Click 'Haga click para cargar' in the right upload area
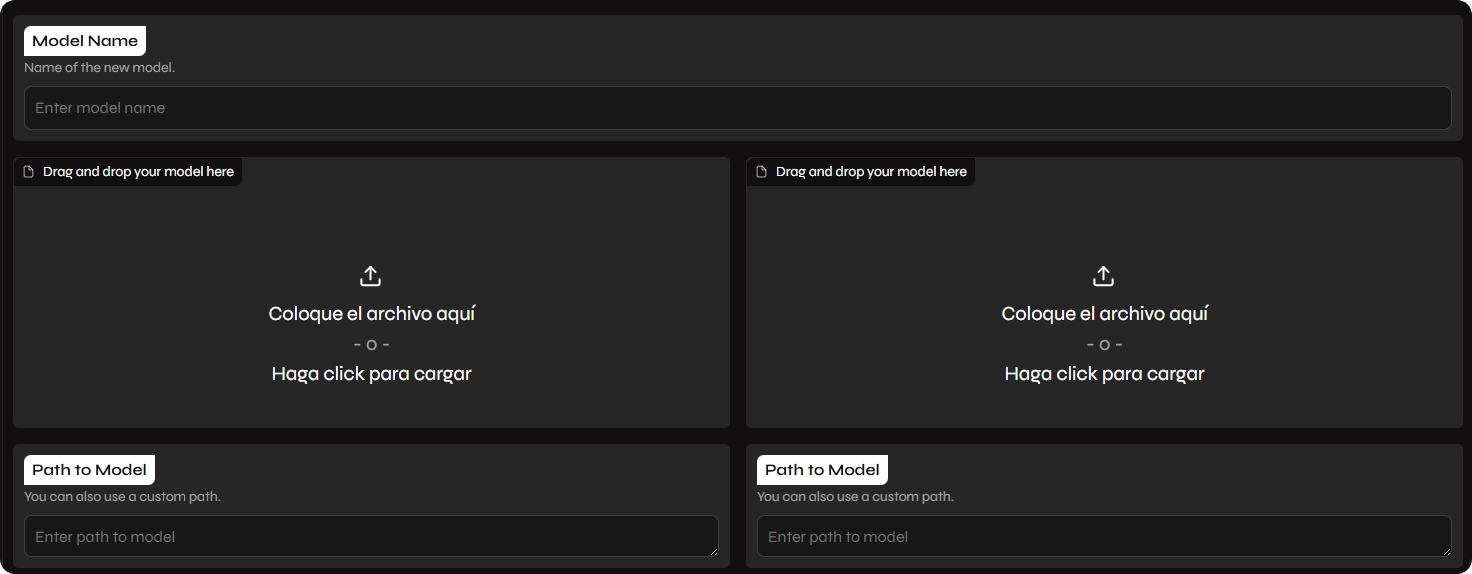Screen dimensions: 1472x574 tap(1104, 374)
